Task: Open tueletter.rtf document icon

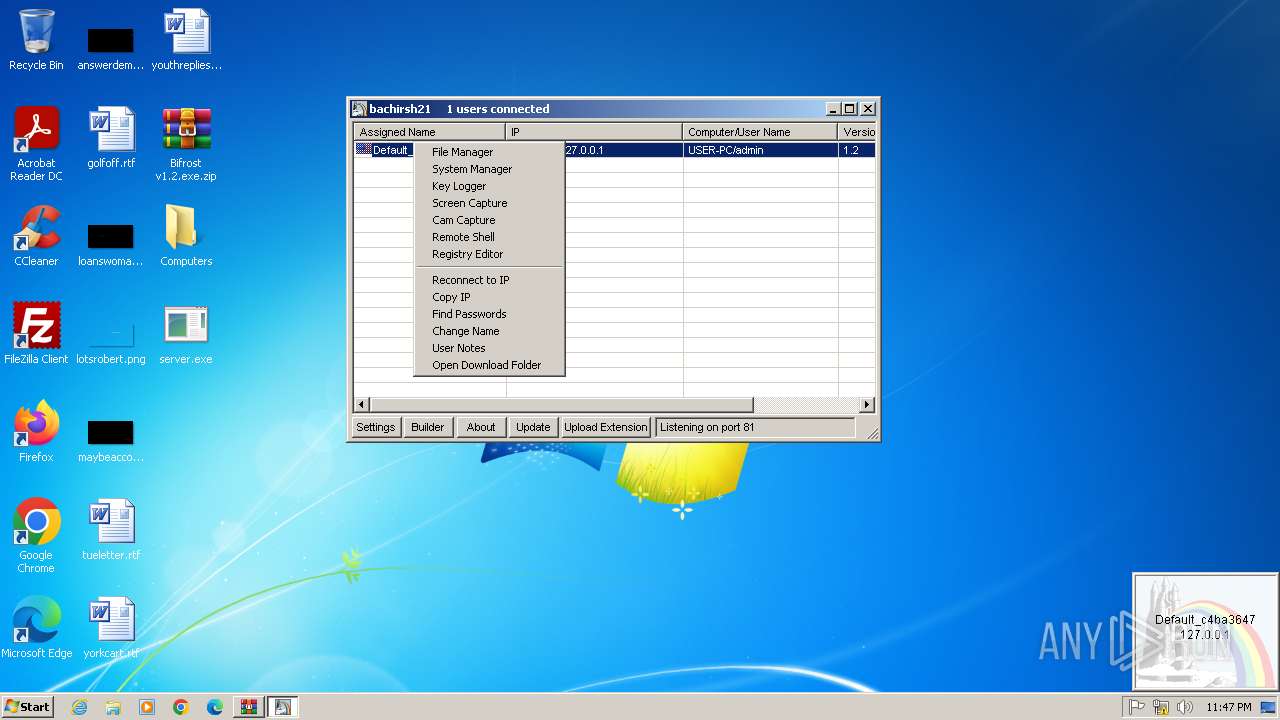Action: coord(111,530)
